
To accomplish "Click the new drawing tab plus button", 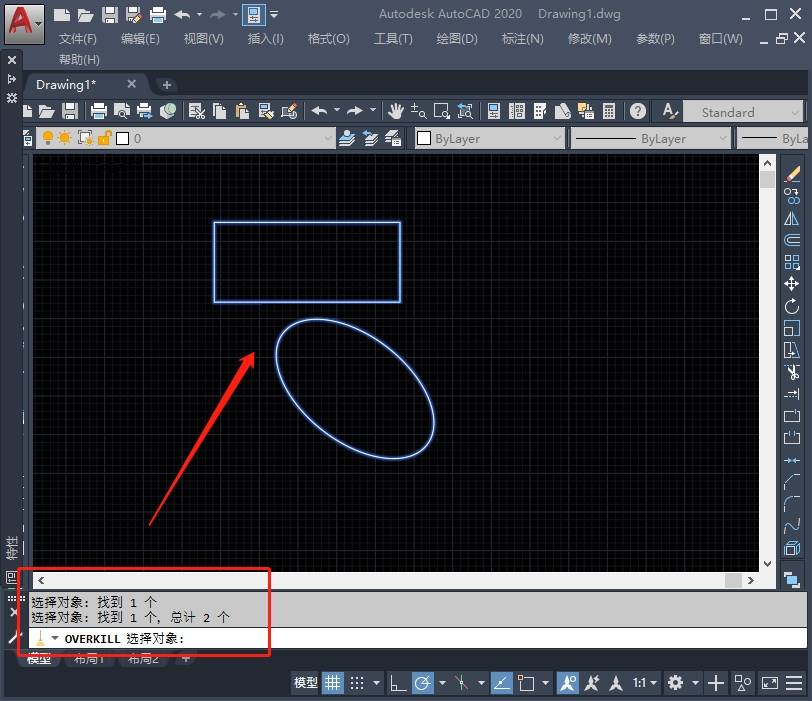I will [x=167, y=85].
